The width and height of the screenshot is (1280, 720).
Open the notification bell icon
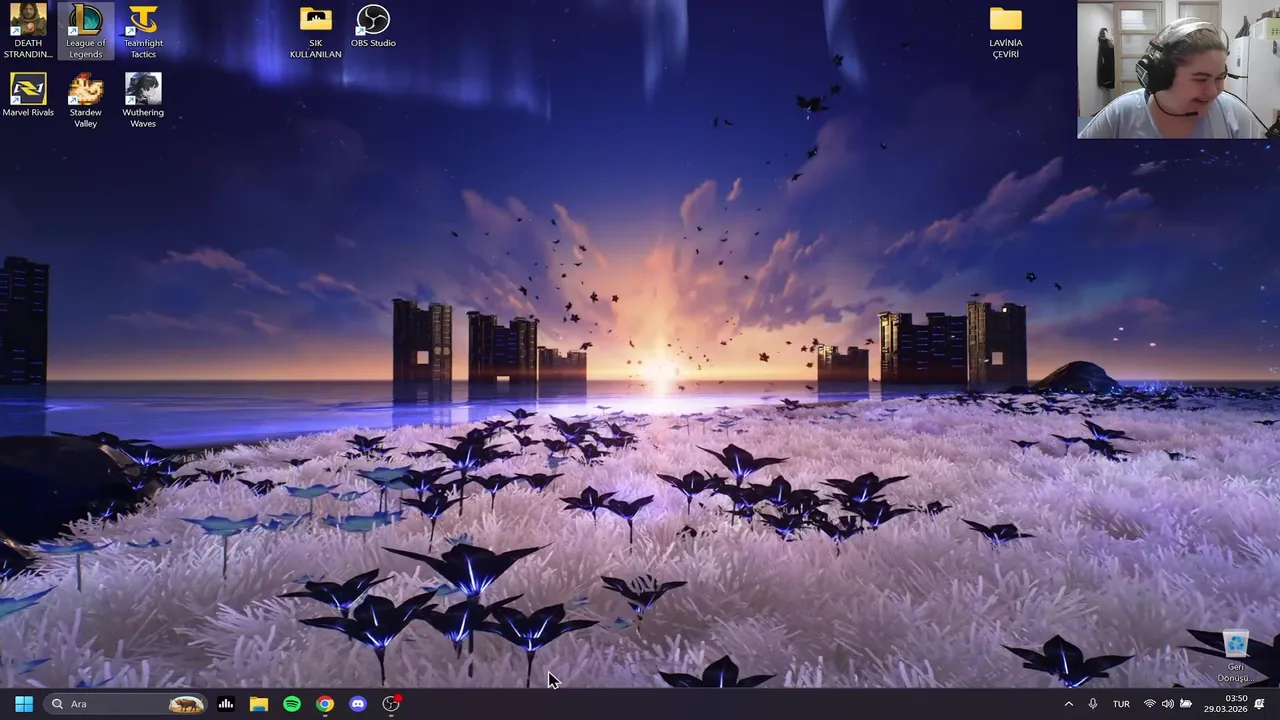(1260, 704)
